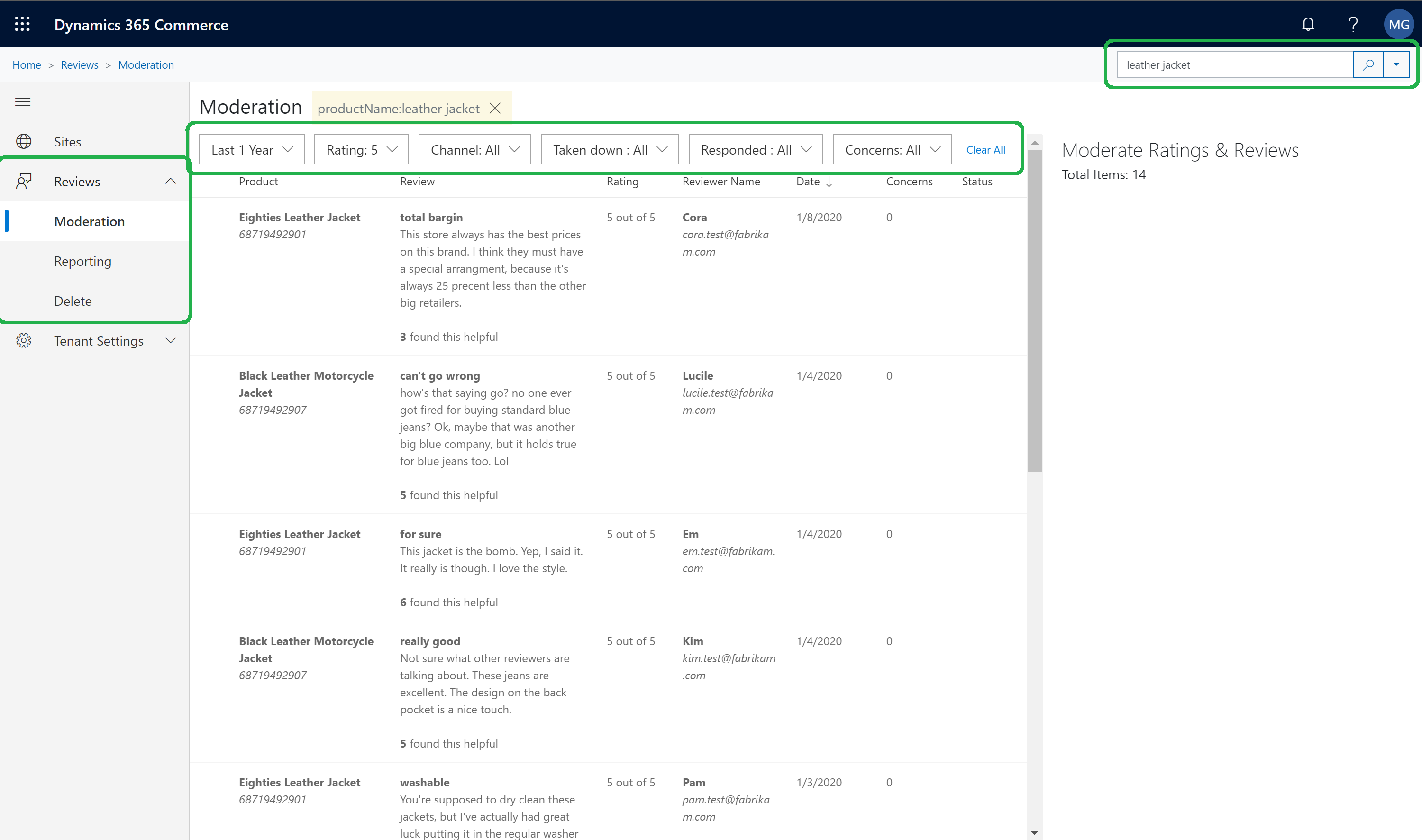The height and width of the screenshot is (840, 1422).
Task: Open the Delete menu item
Action: (x=73, y=300)
